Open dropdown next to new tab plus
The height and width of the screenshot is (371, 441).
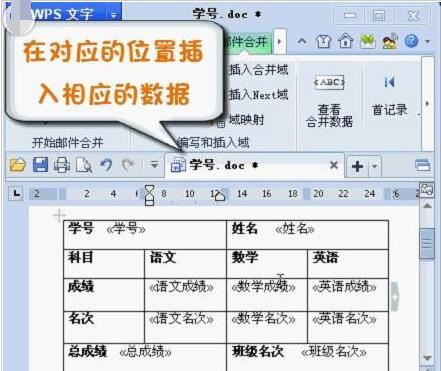coord(374,166)
